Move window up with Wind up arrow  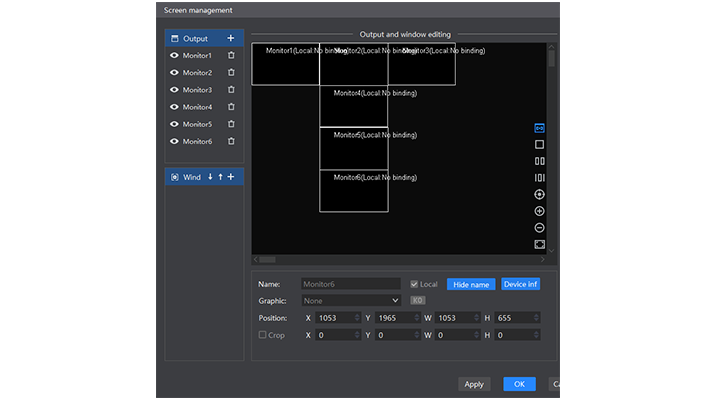[x=220, y=177]
